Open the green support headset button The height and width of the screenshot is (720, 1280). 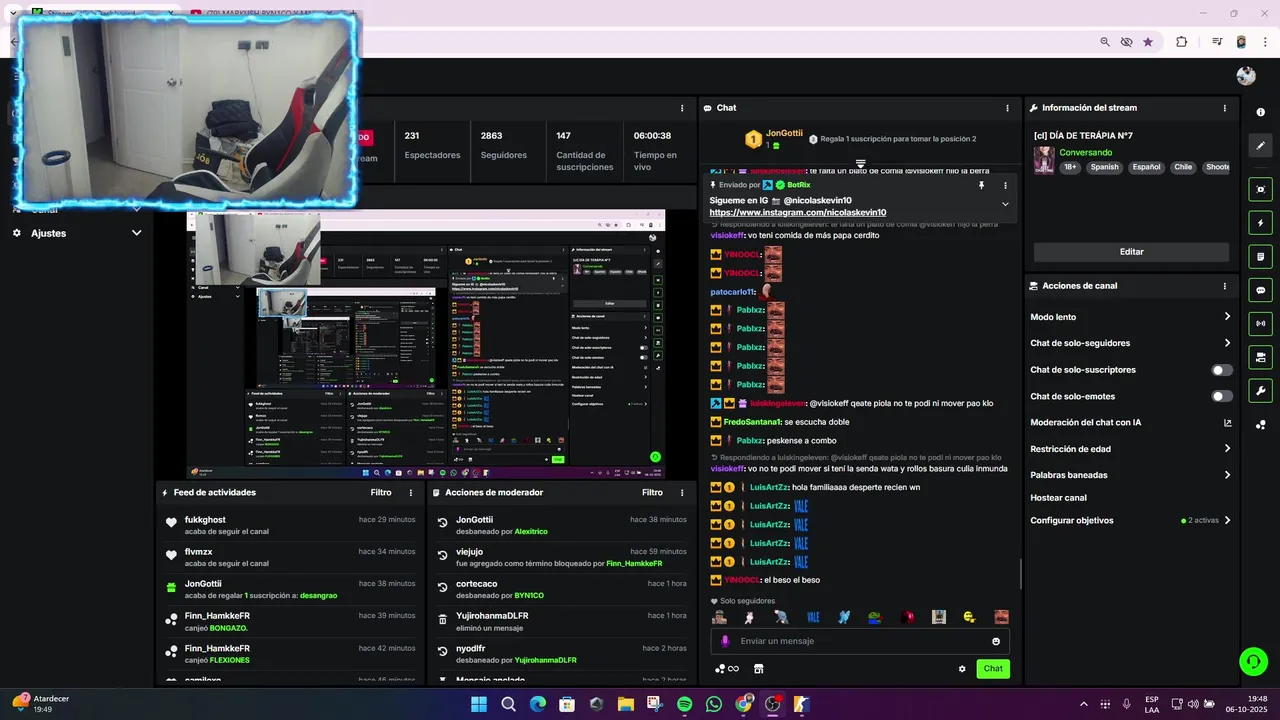[x=1252, y=661]
